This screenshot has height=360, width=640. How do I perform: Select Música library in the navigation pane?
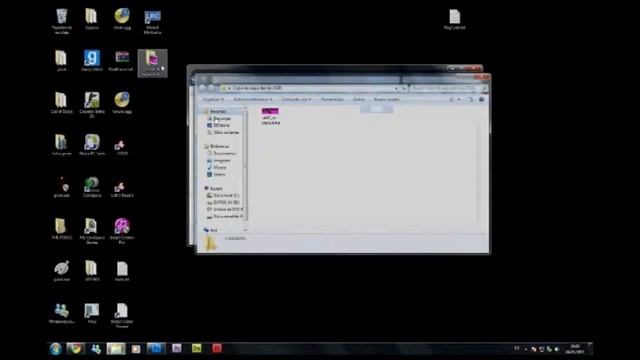pyautogui.click(x=220, y=167)
